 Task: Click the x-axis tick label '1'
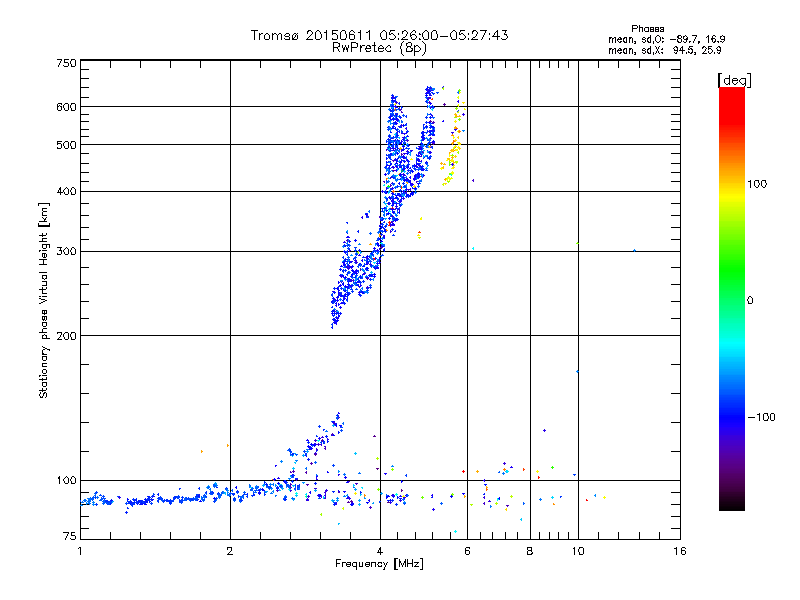(80, 551)
